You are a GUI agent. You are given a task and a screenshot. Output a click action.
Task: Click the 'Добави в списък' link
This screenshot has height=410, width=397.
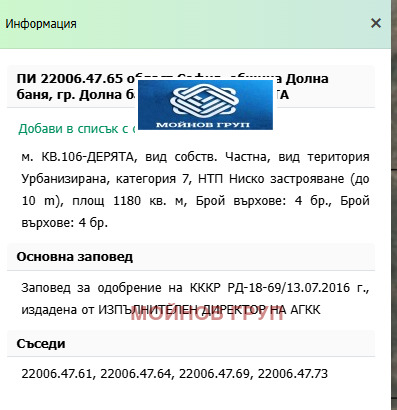tap(78, 129)
